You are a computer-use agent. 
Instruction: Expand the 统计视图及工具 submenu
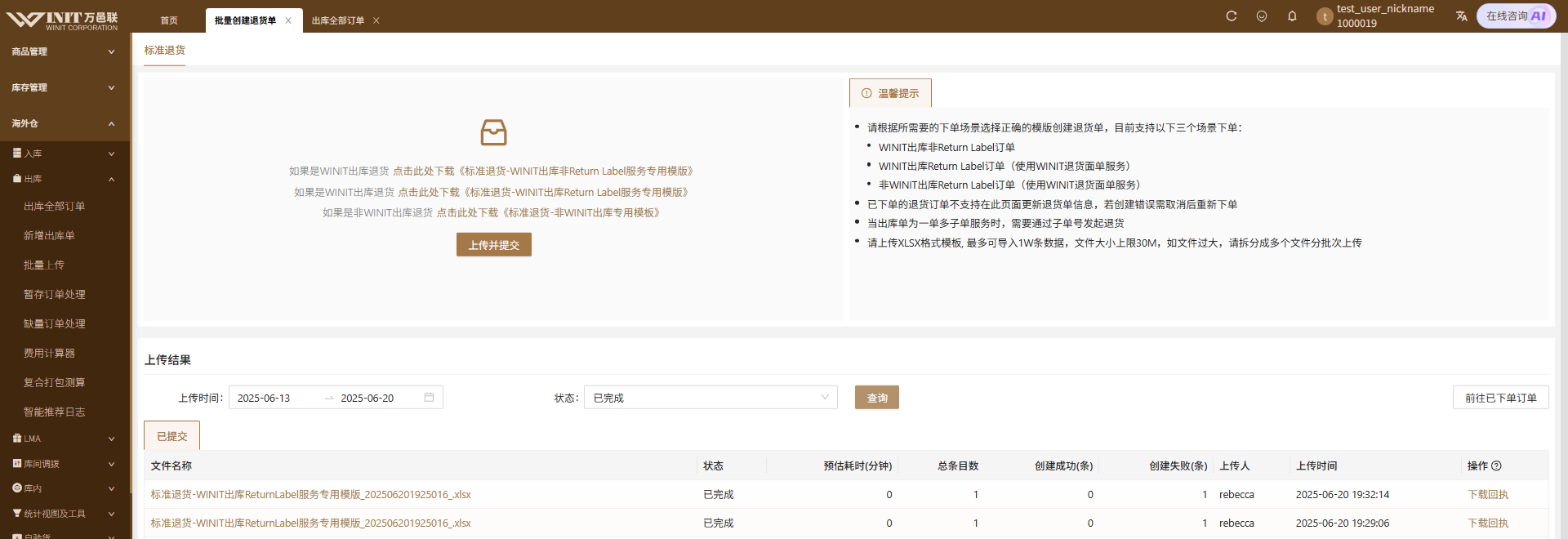[65, 514]
